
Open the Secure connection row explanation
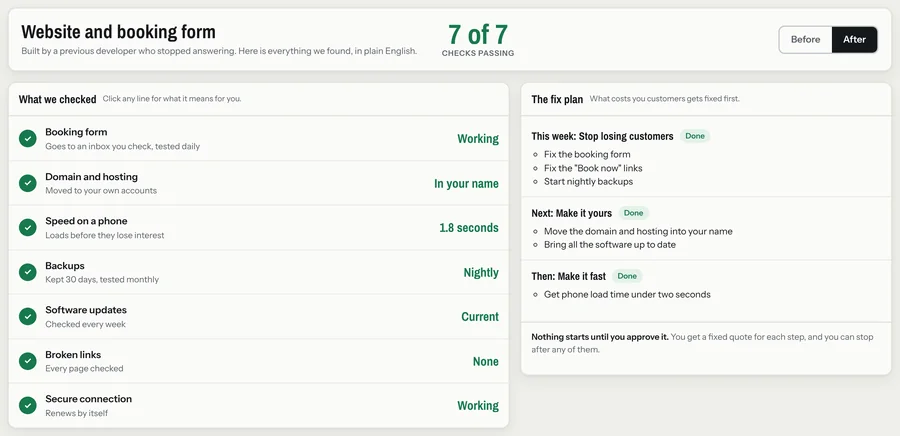(x=258, y=405)
